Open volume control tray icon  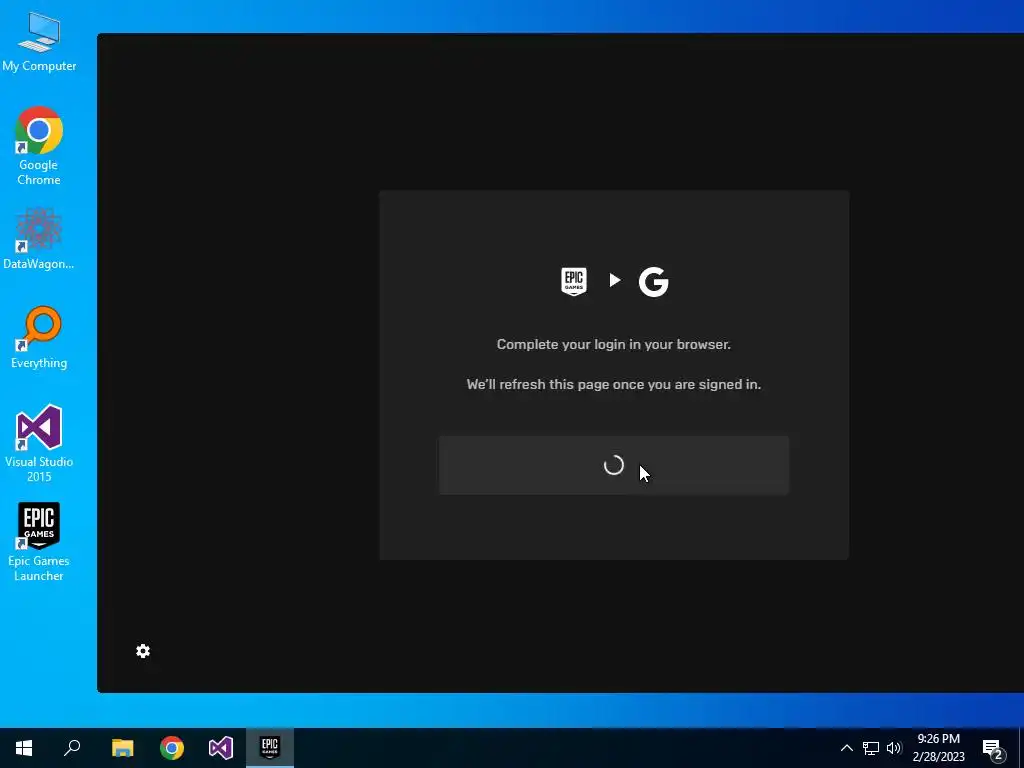894,748
